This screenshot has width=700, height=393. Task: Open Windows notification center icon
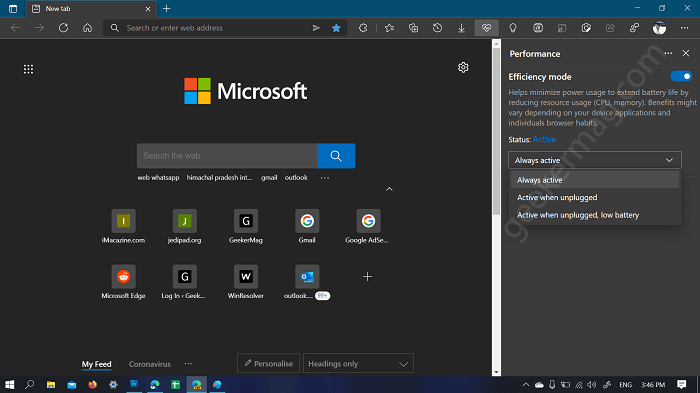(x=681, y=385)
